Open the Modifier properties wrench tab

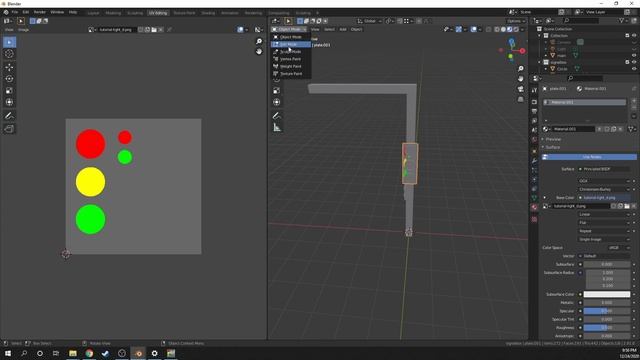click(534, 161)
